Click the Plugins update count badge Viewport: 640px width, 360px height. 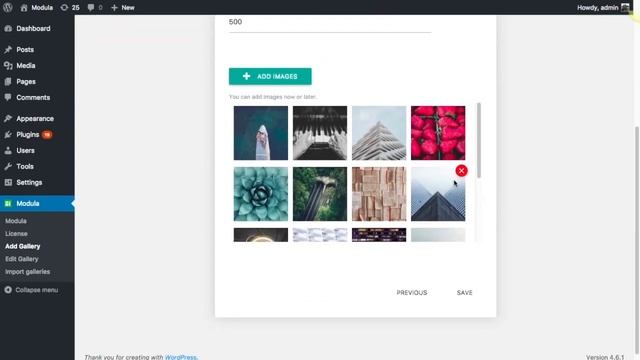47,134
